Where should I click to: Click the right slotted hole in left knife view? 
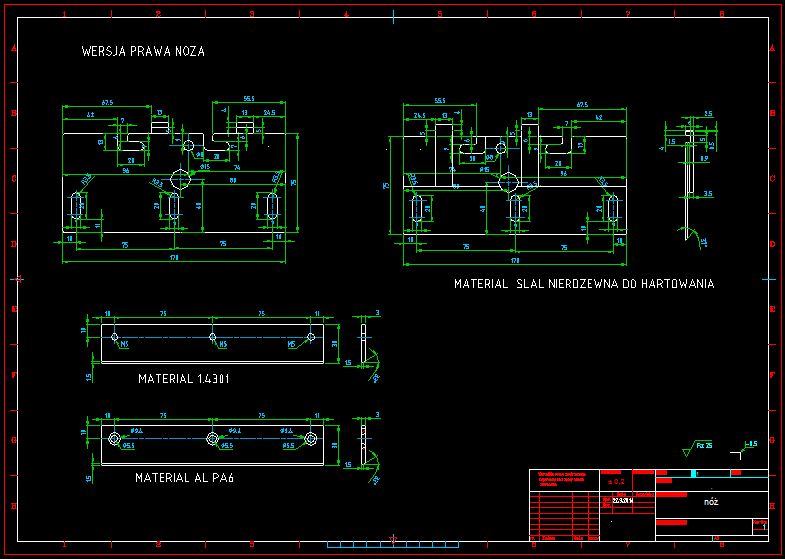tap(272, 206)
